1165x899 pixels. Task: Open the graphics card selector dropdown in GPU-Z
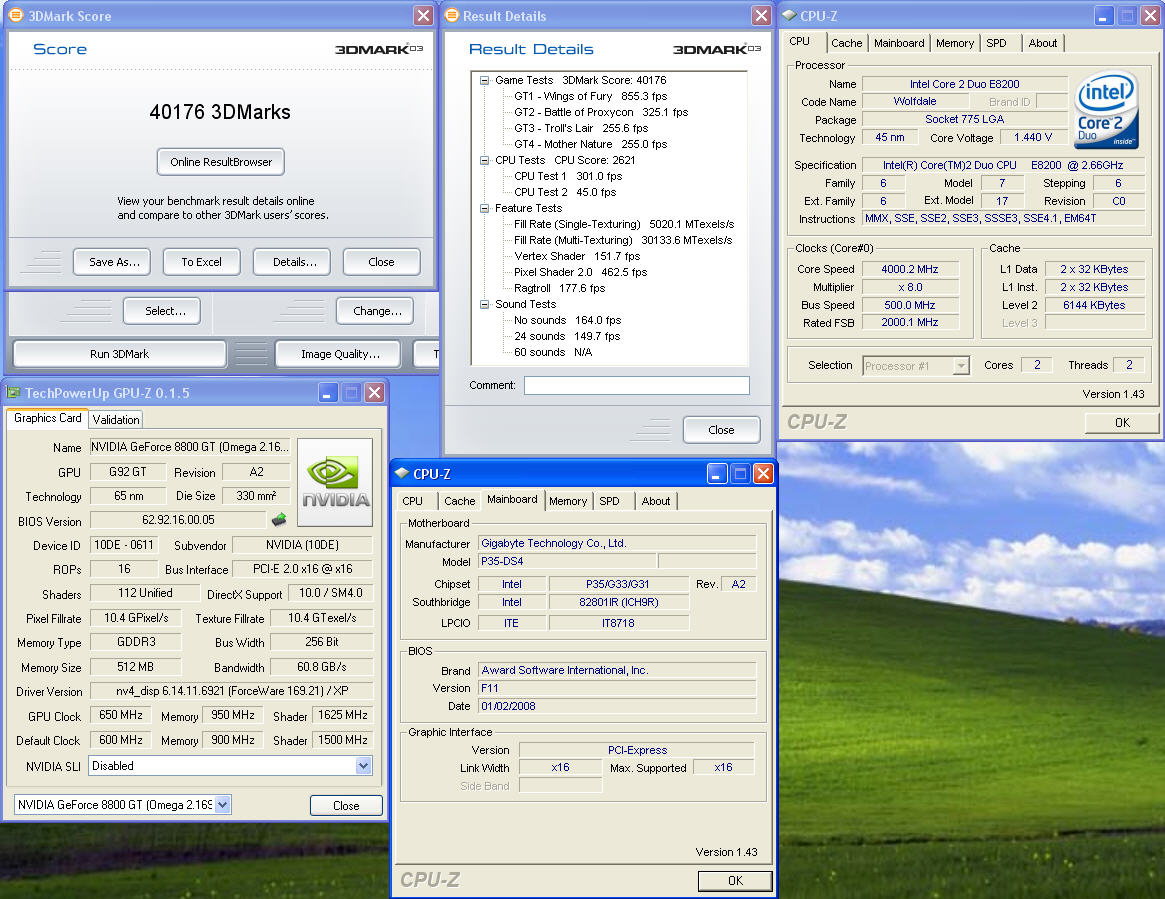tap(223, 804)
